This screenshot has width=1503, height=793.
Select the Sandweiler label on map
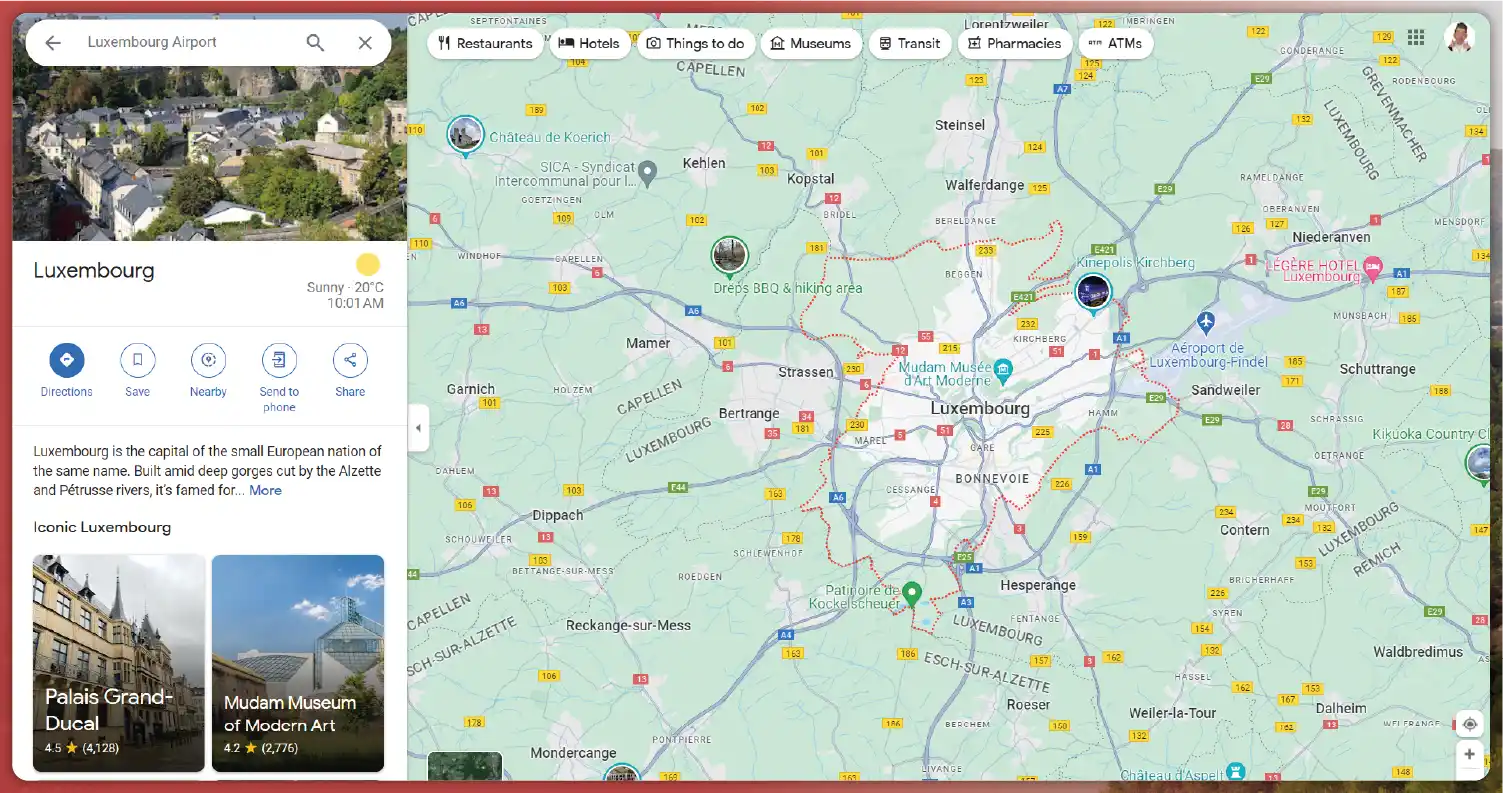pos(1226,390)
